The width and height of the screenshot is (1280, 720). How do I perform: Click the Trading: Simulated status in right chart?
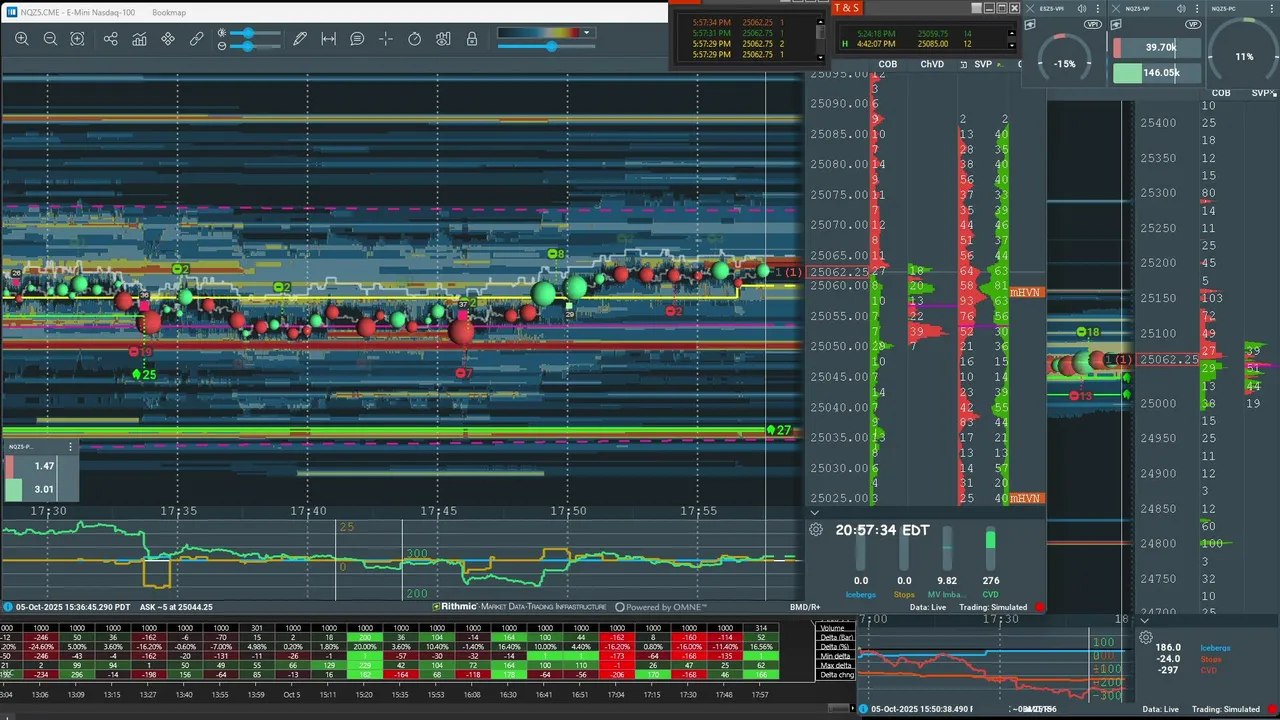(1226, 709)
